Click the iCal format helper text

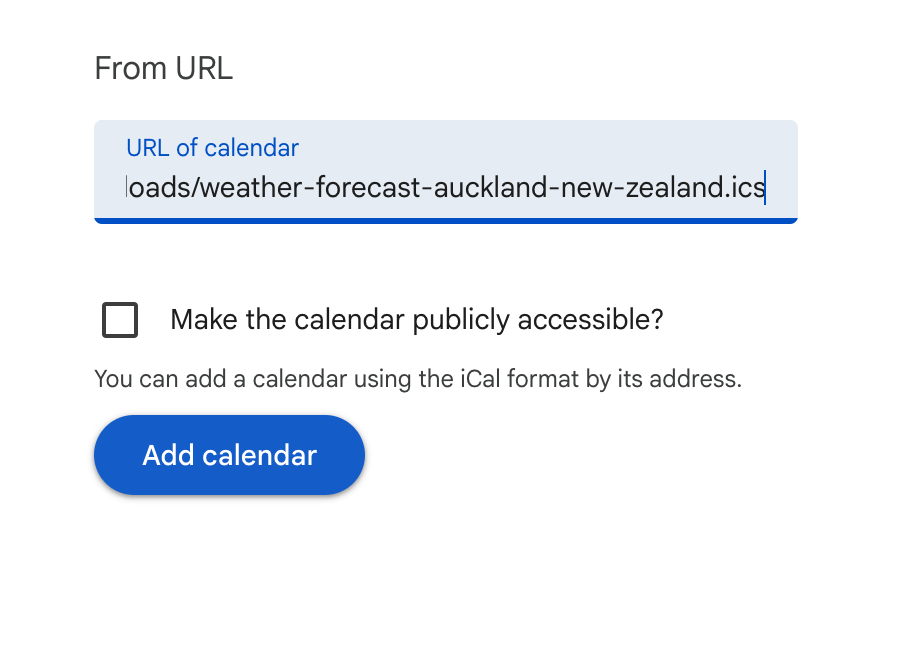[x=417, y=379]
